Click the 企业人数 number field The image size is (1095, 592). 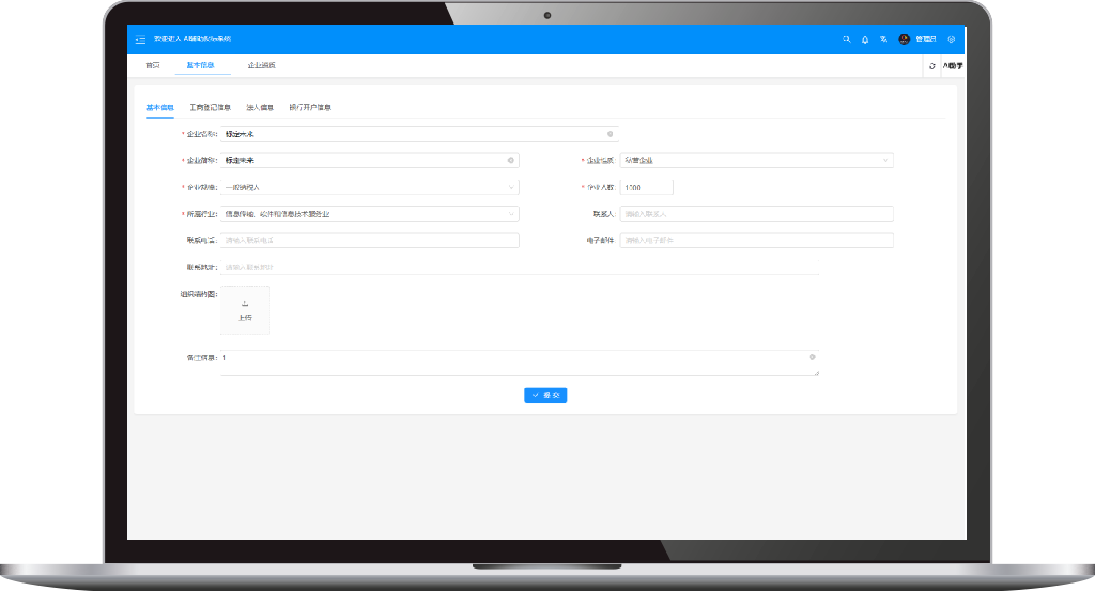[647, 187]
